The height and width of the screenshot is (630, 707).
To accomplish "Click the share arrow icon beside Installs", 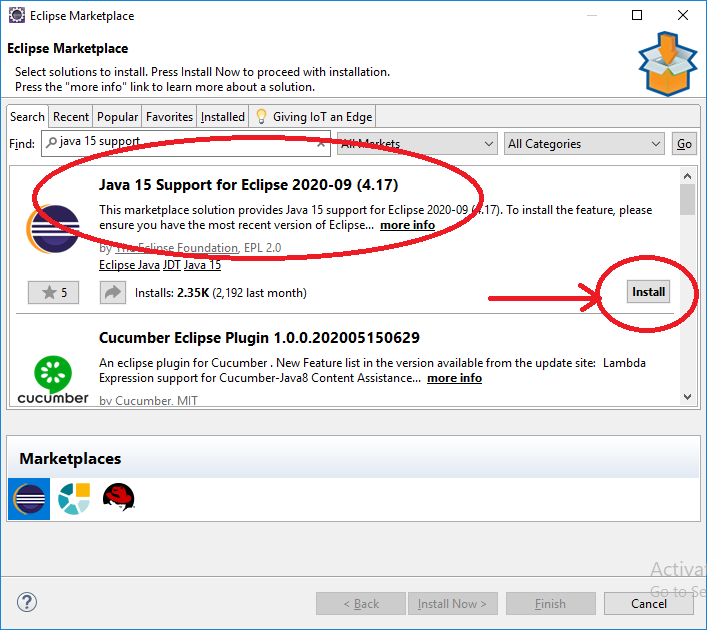I will pos(113,293).
